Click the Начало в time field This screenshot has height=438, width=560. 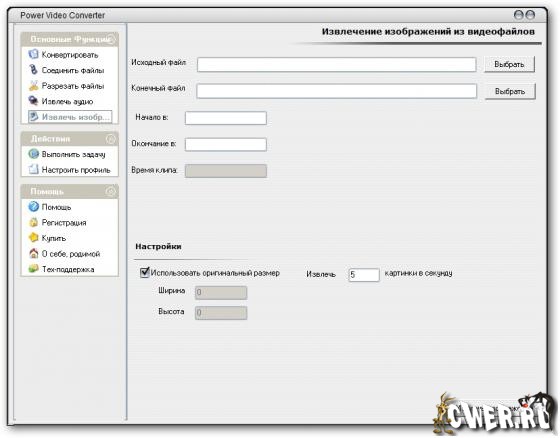[x=226, y=118]
